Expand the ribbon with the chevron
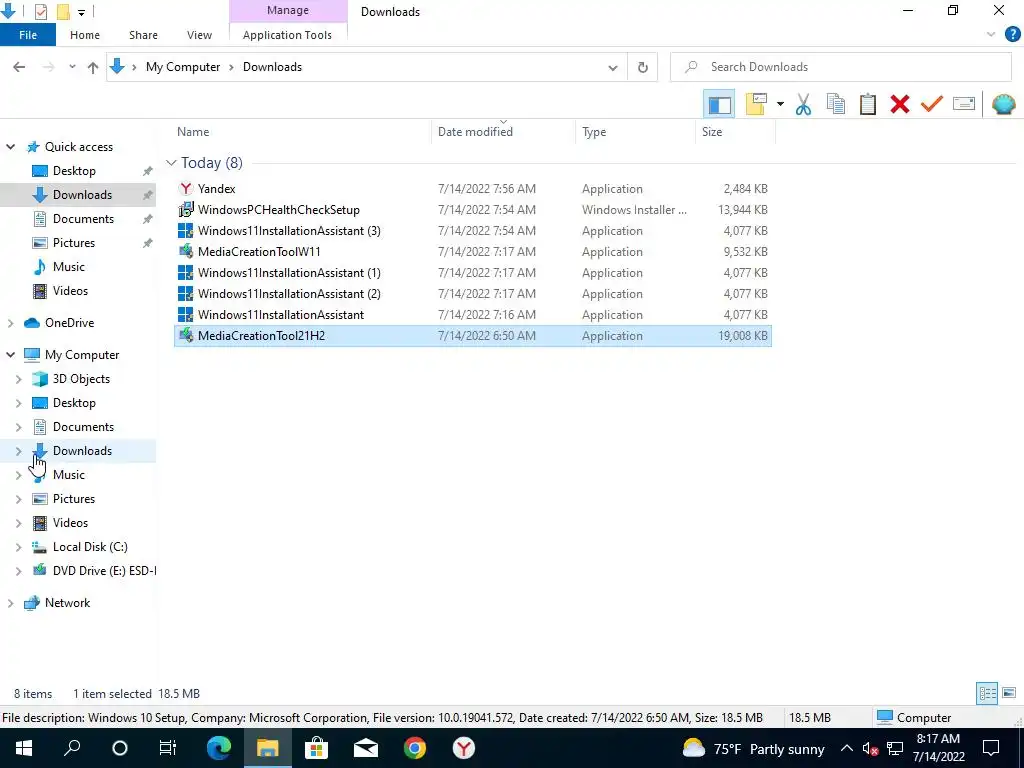Viewport: 1024px width, 768px height. (x=991, y=35)
